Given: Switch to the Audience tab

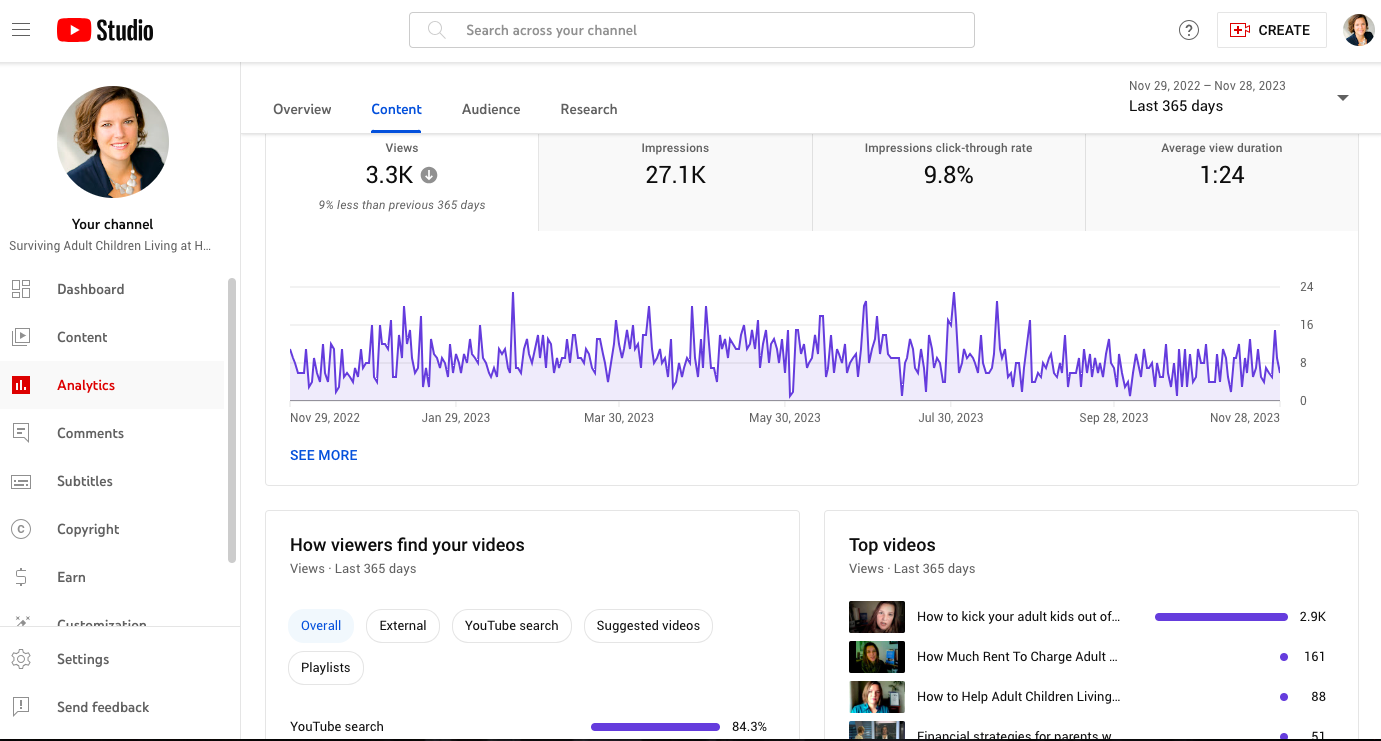Looking at the screenshot, I should 490,109.
